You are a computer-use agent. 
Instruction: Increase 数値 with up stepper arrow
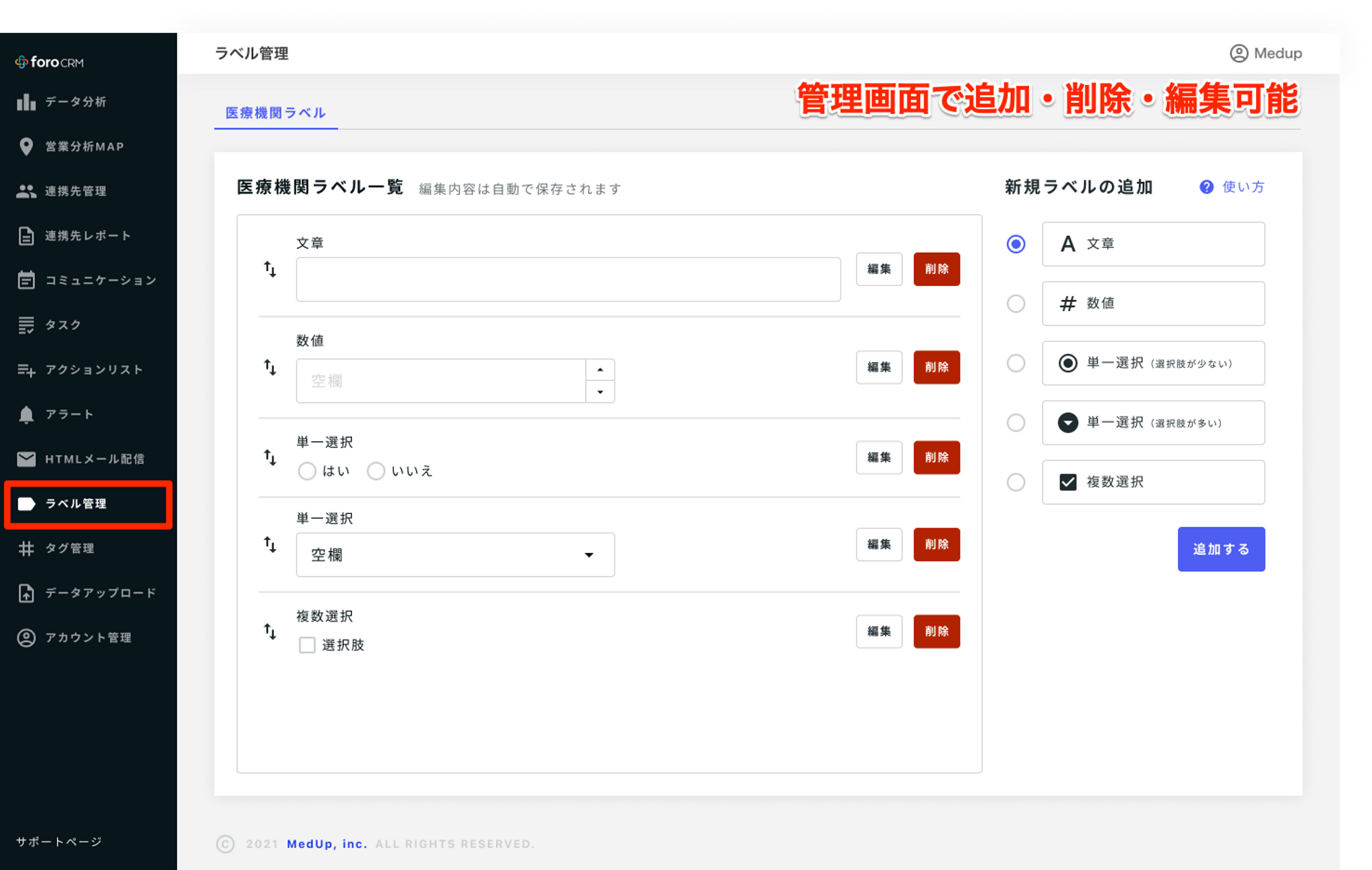coord(600,370)
